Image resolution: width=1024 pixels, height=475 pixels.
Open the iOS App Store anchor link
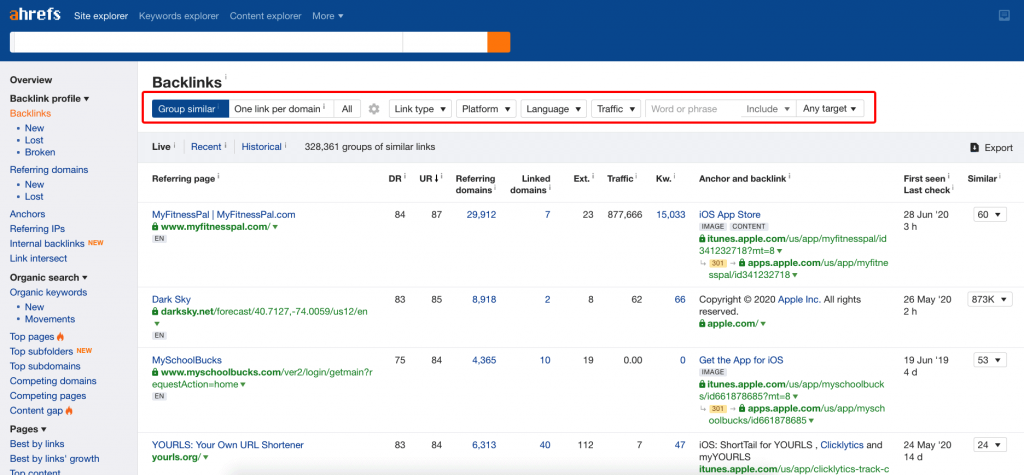pyautogui.click(x=729, y=214)
